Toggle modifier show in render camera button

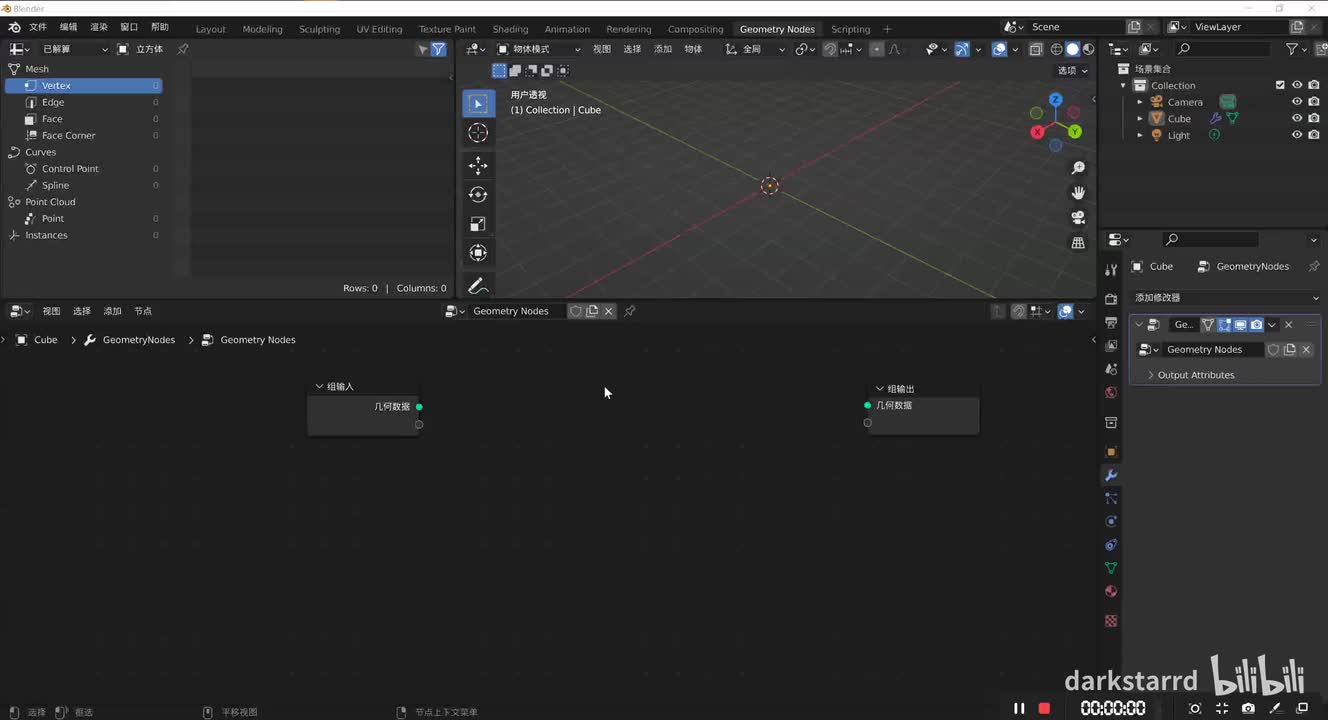coord(1256,325)
